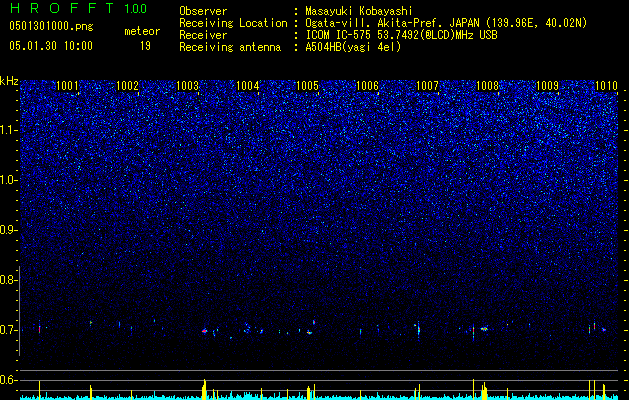Click the 1006 time axis marker

pos(367,86)
